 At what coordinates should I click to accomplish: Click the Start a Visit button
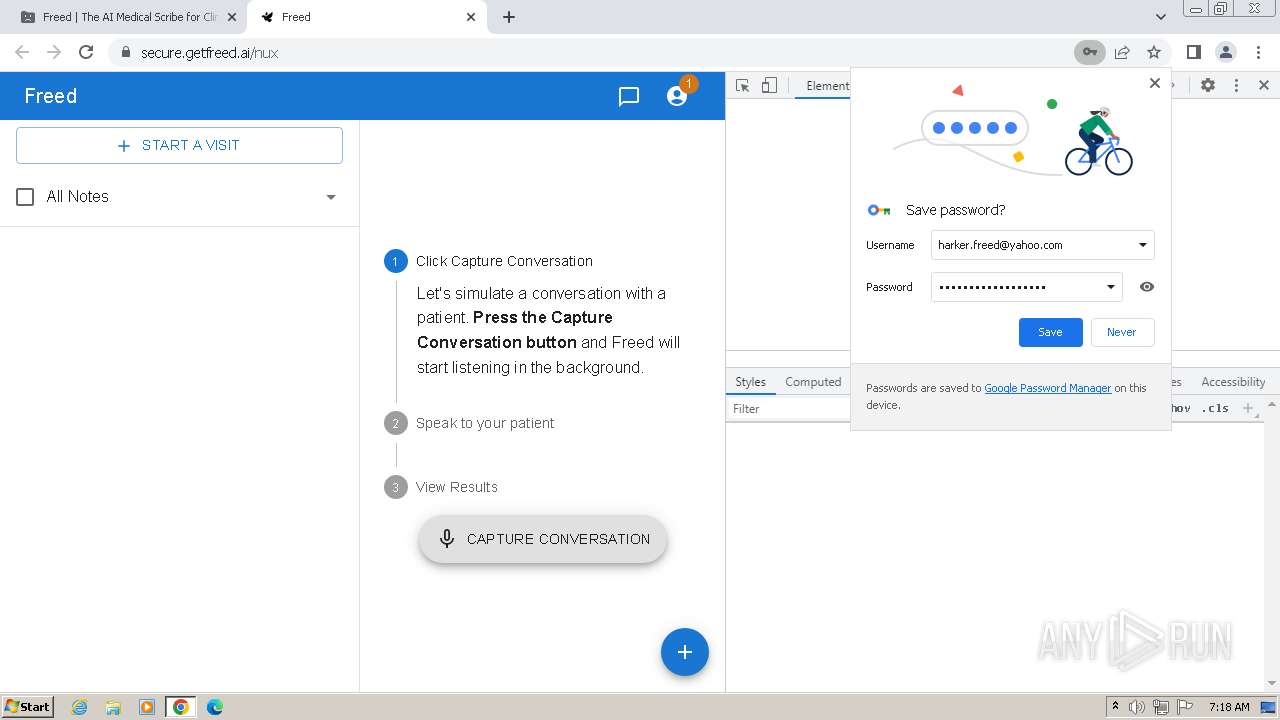click(179, 145)
